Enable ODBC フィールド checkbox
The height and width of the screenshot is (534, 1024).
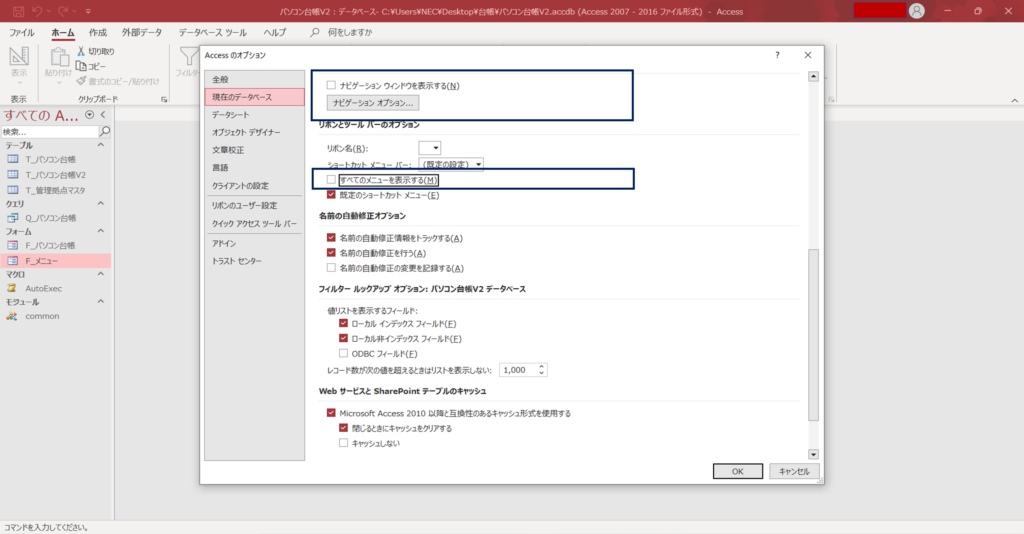pyautogui.click(x=344, y=354)
